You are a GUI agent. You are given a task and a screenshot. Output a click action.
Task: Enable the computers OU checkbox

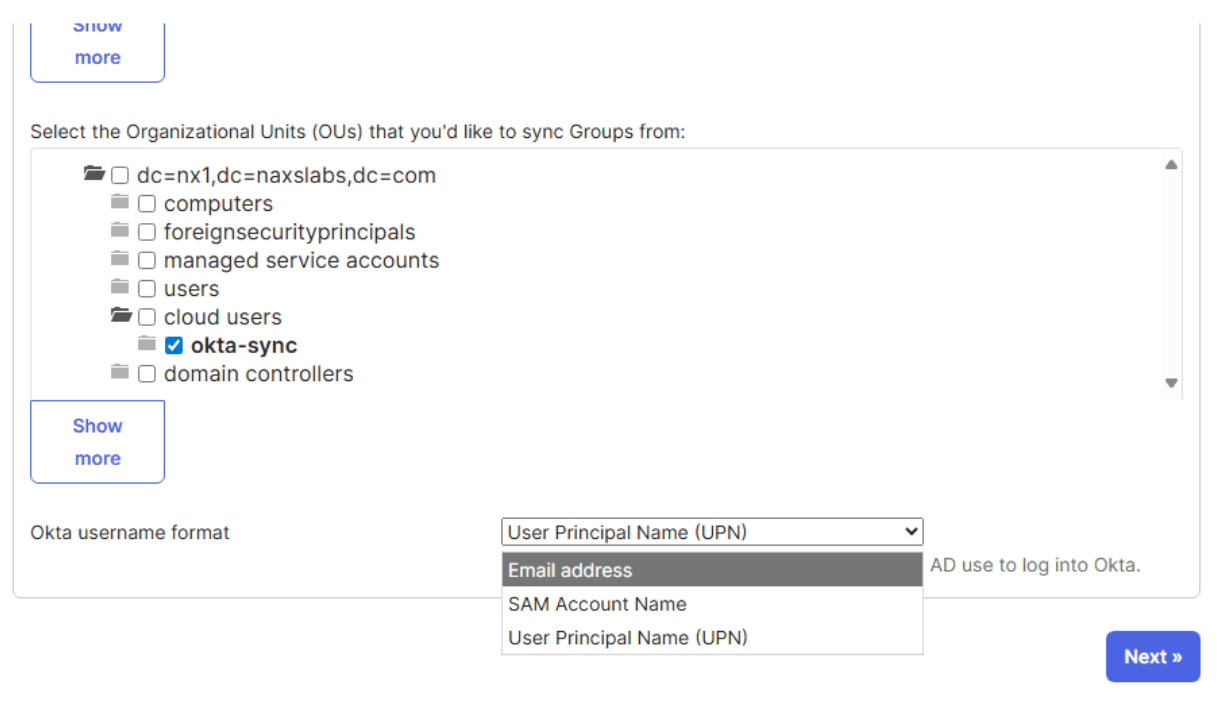pos(147,205)
